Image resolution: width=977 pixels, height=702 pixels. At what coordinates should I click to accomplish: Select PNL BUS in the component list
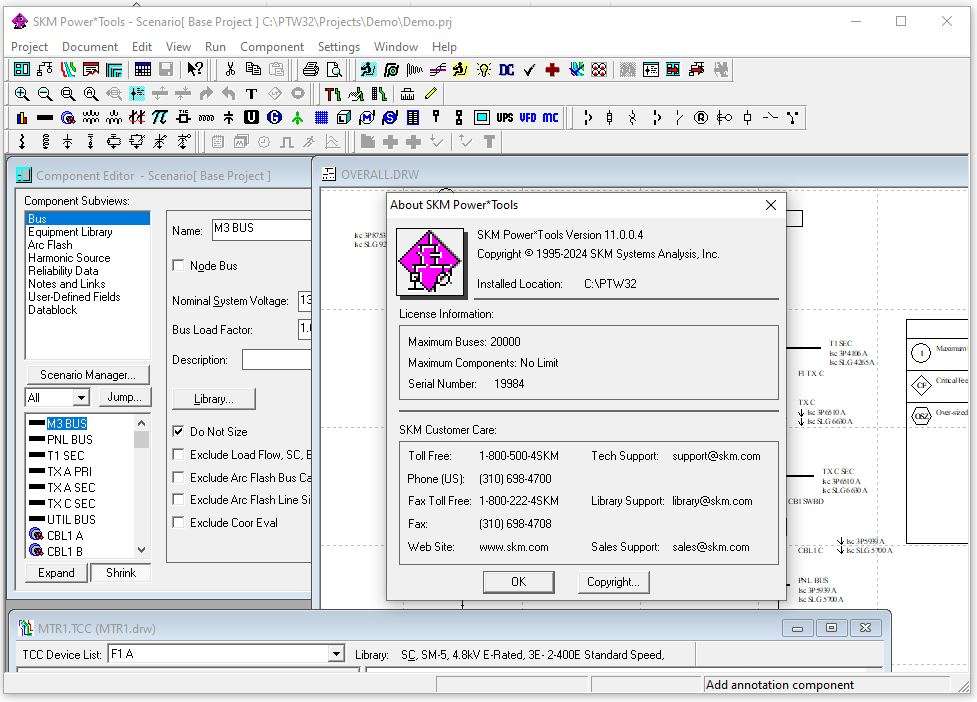point(70,439)
